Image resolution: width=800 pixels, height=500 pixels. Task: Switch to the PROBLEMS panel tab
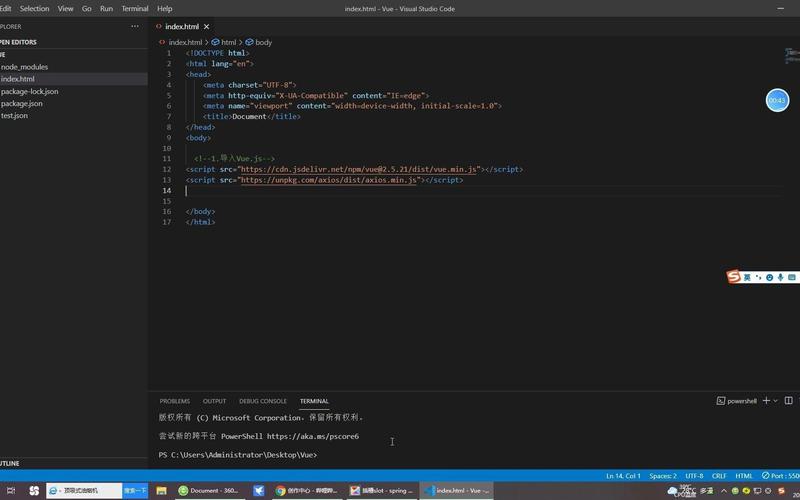174,401
